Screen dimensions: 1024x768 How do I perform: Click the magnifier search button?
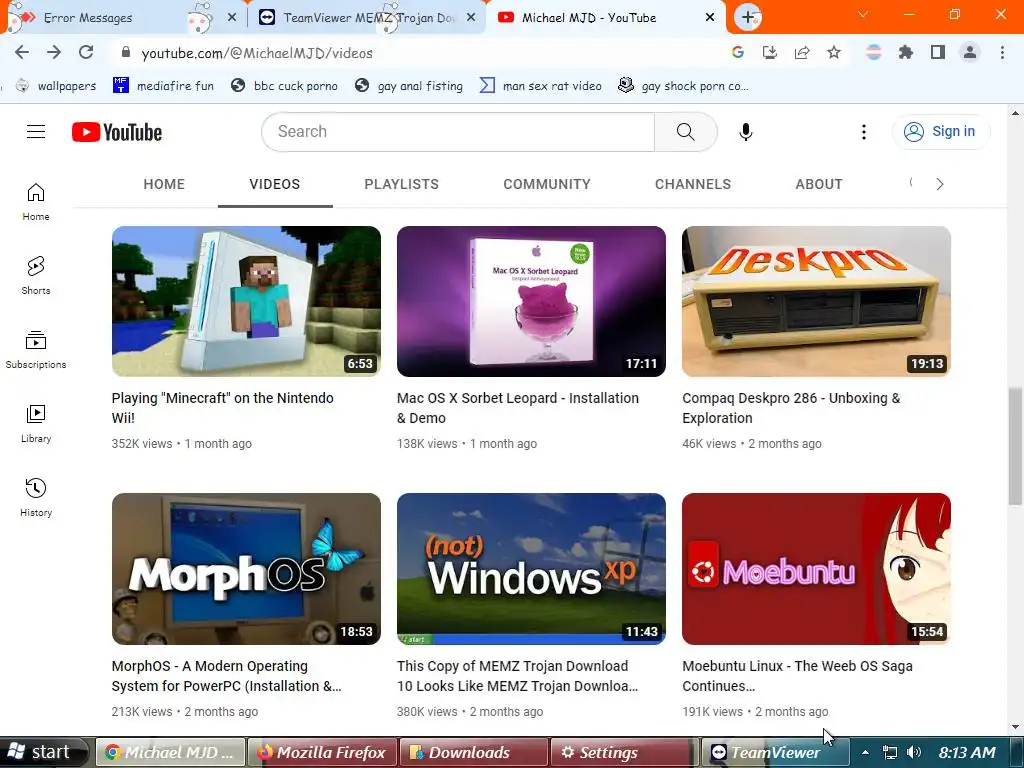coord(686,132)
